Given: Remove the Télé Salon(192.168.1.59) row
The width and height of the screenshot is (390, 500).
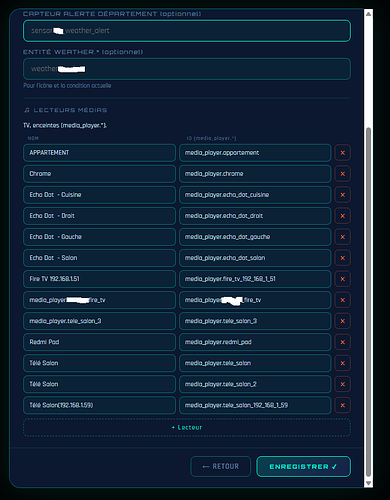Looking at the screenshot, I should pyautogui.click(x=342, y=405).
